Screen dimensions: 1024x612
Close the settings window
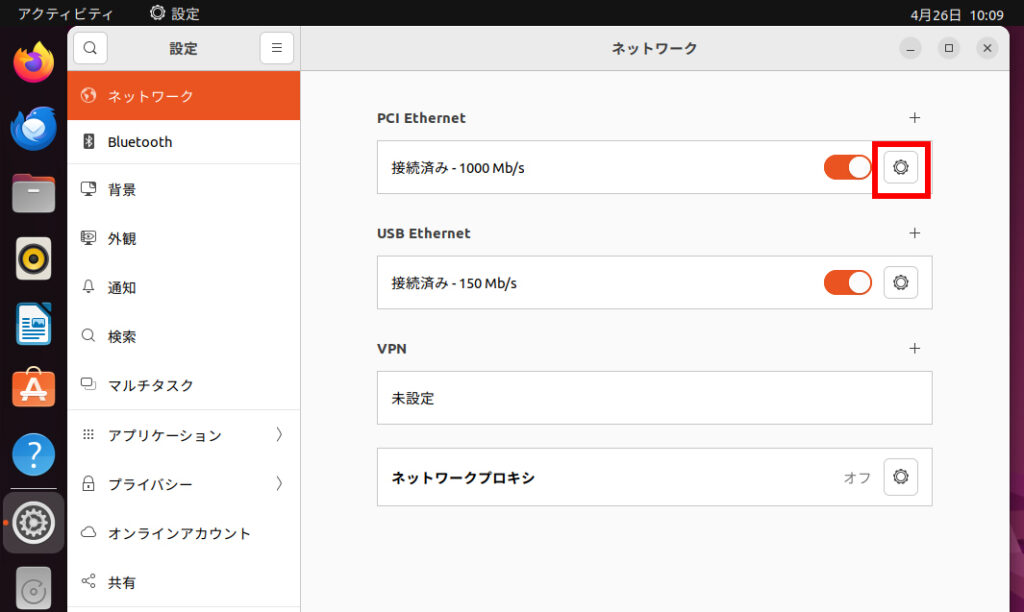tap(987, 48)
